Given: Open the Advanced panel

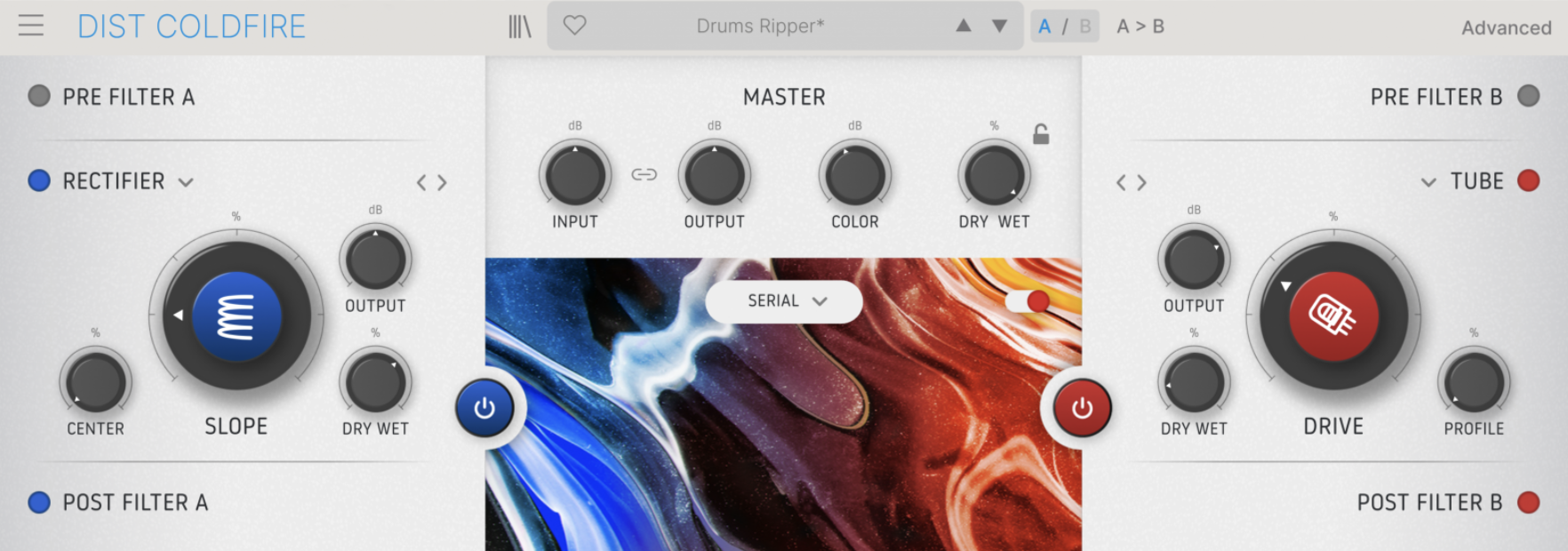Looking at the screenshot, I should (x=1507, y=28).
